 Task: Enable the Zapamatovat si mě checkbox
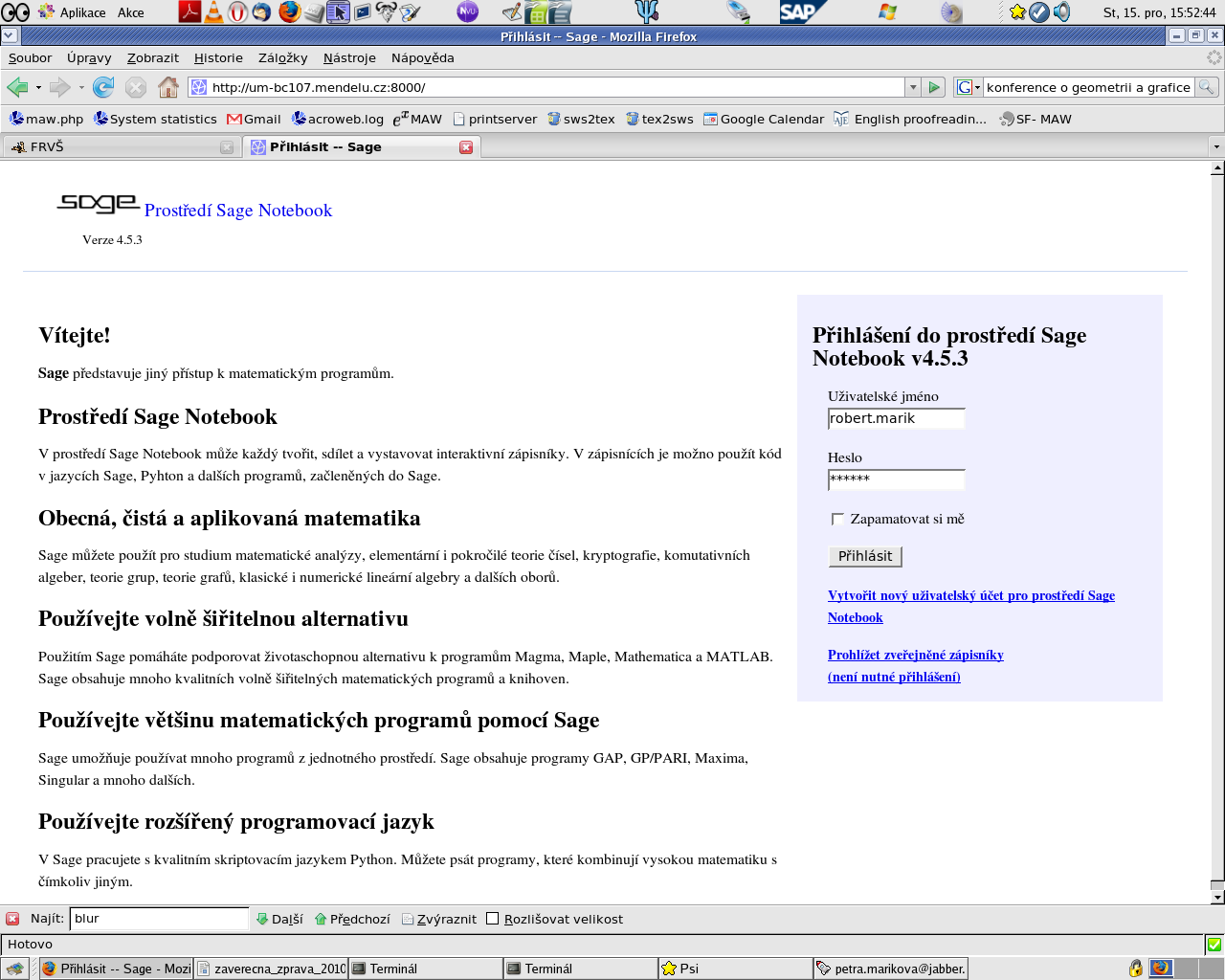pyautogui.click(x=837, y=519)
